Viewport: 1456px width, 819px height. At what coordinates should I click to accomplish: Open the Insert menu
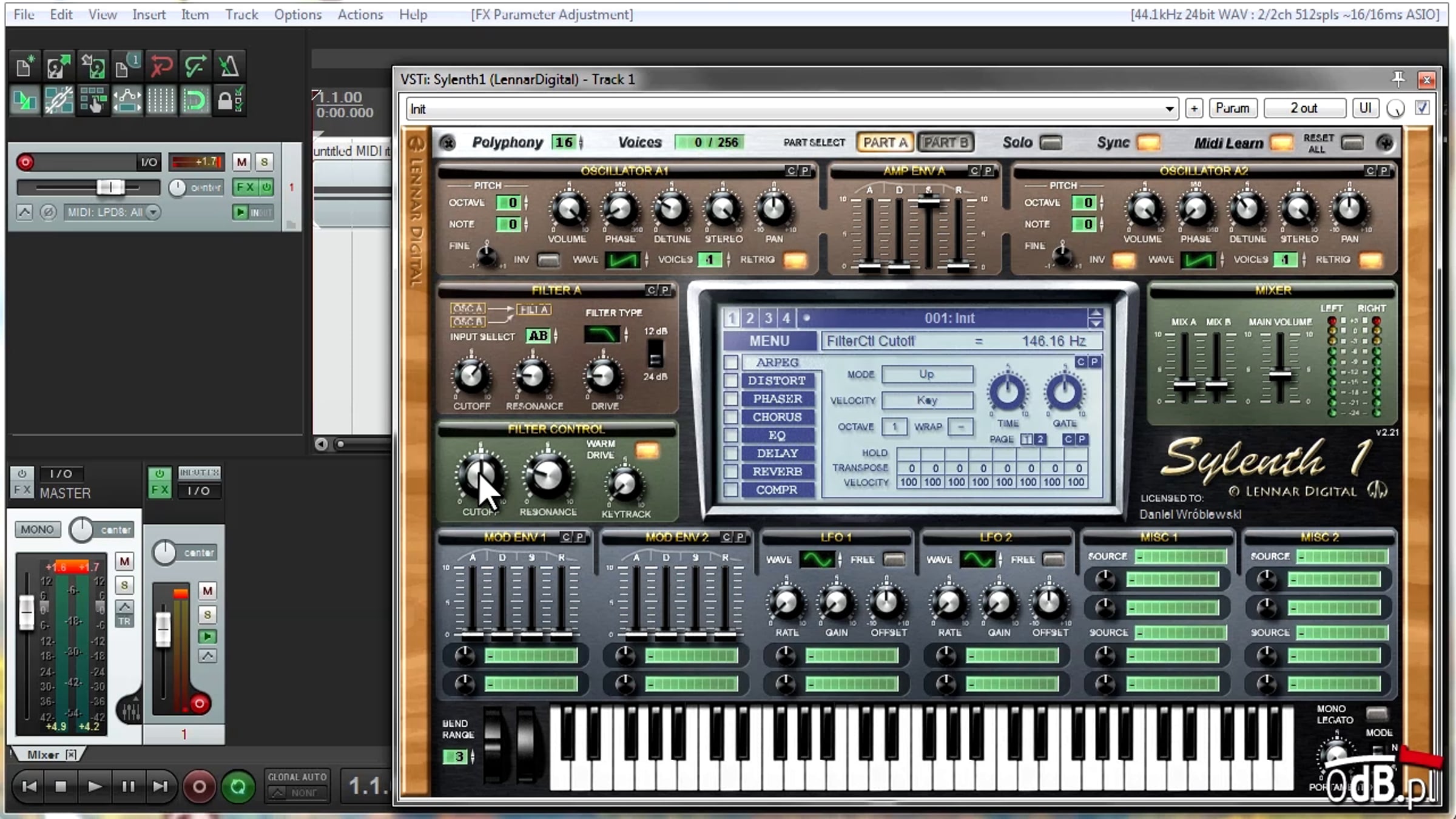click(149, 15)
